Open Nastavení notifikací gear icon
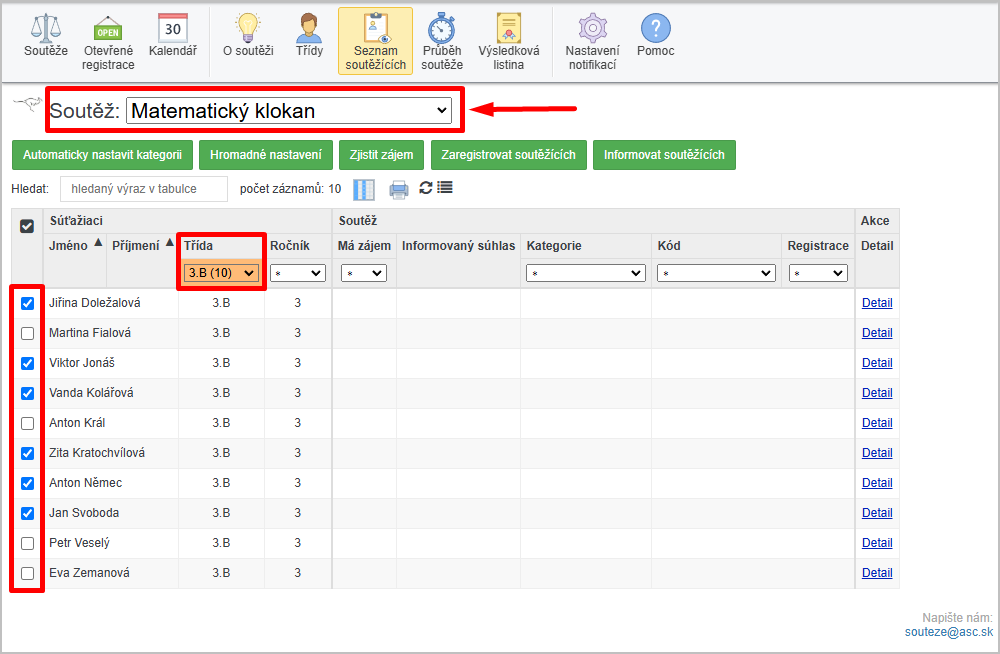Image resolution: width=1000 pixels, height=654 pixels. (592, 28)
